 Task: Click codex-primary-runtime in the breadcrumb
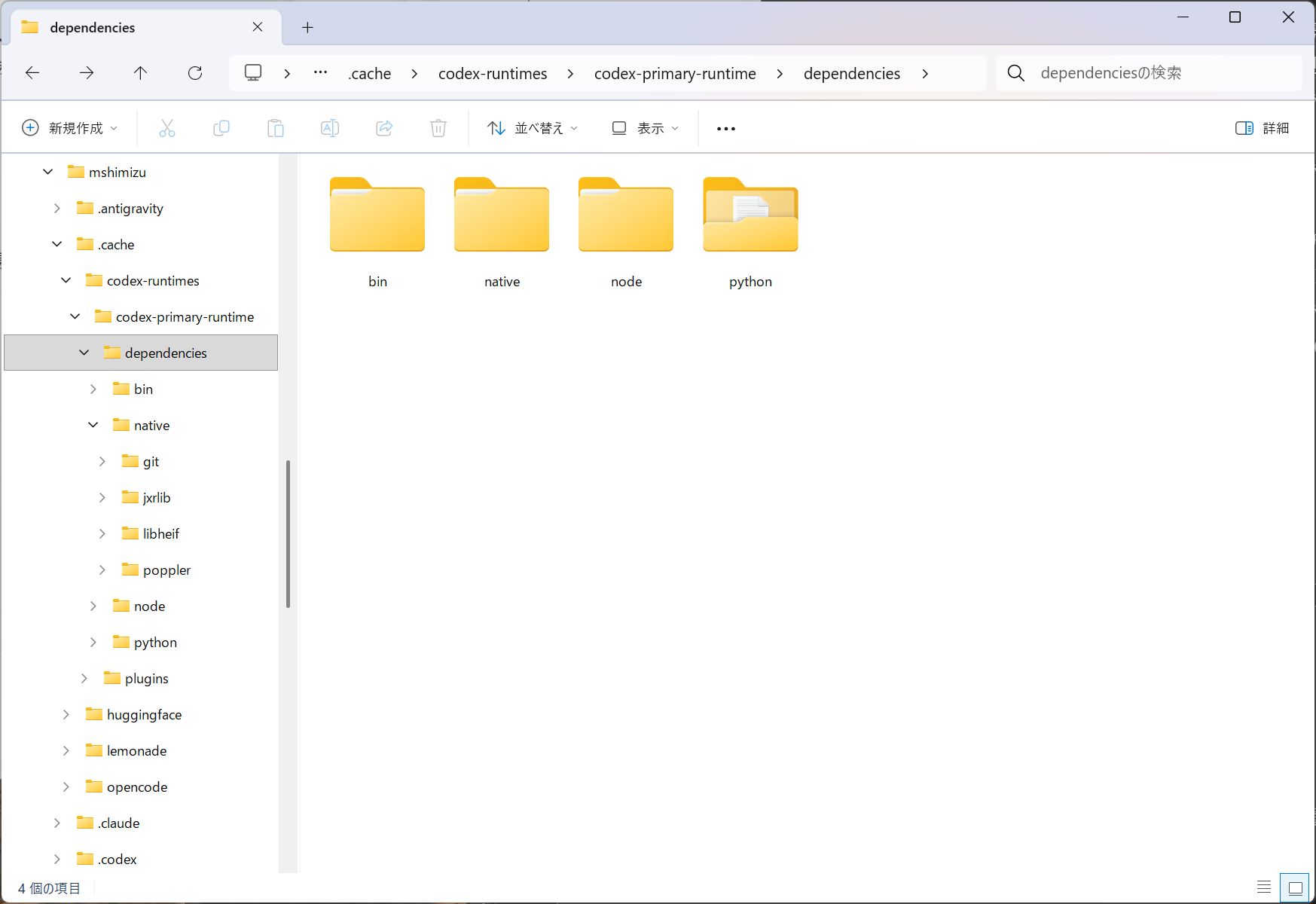pos(675,73)
